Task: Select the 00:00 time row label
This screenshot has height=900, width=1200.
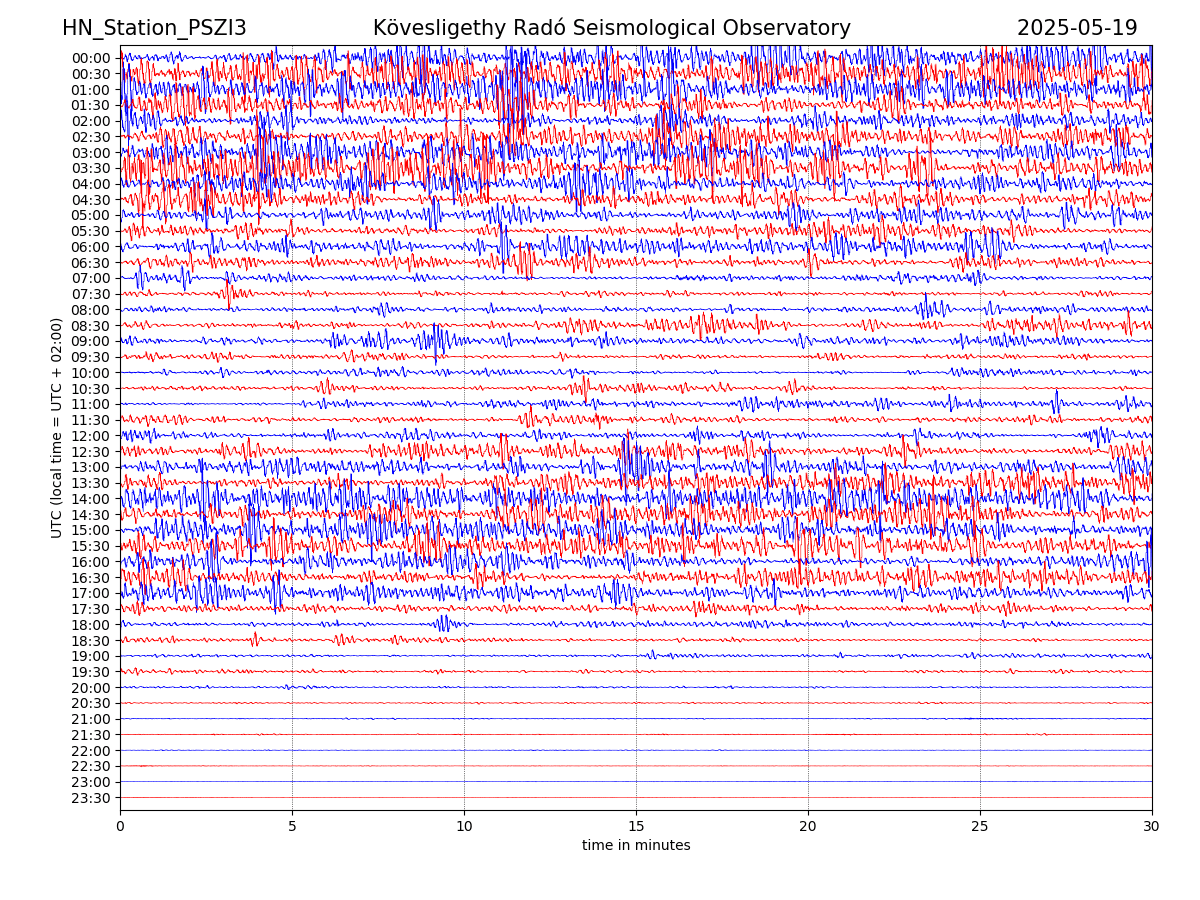Action: pyautogui.click(x=90, y=58)
